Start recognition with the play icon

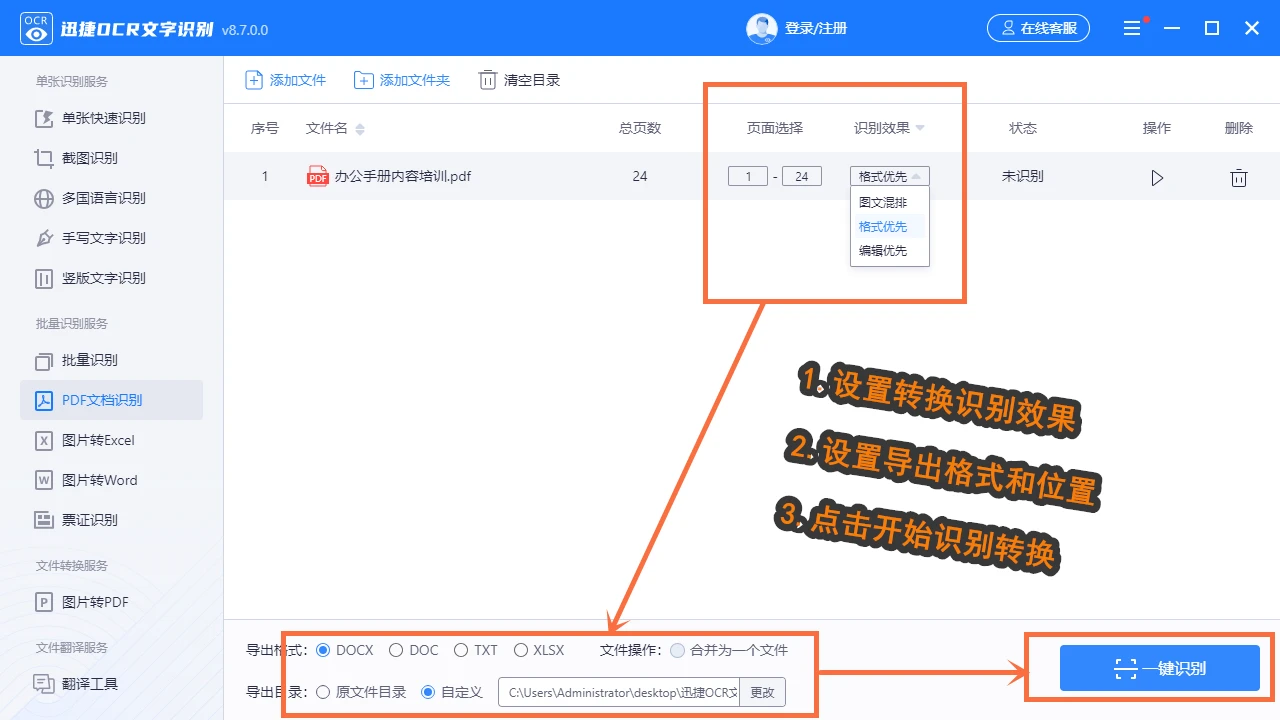pos(1157,178)
